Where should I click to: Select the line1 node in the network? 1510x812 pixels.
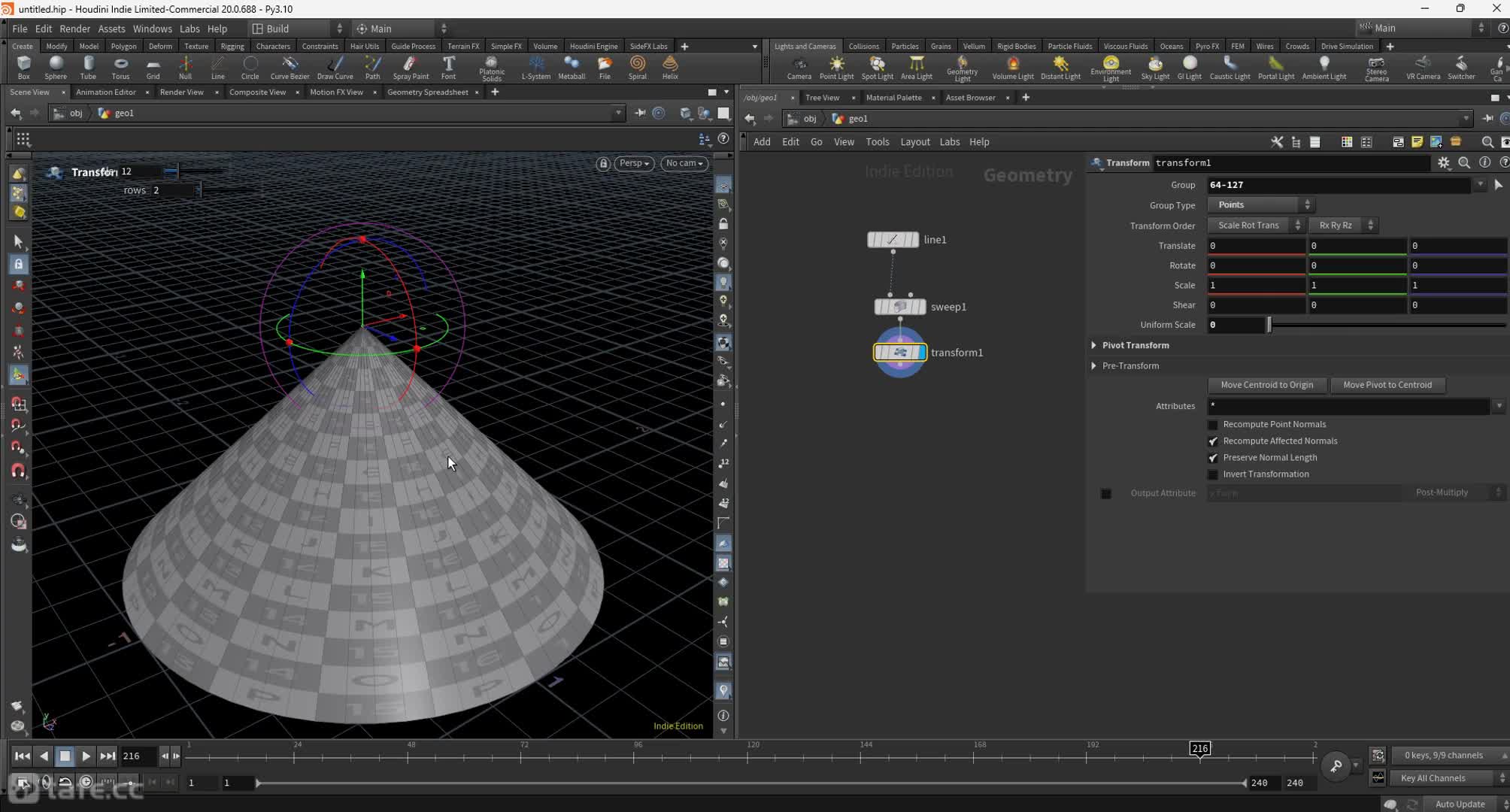coord(893,239)
